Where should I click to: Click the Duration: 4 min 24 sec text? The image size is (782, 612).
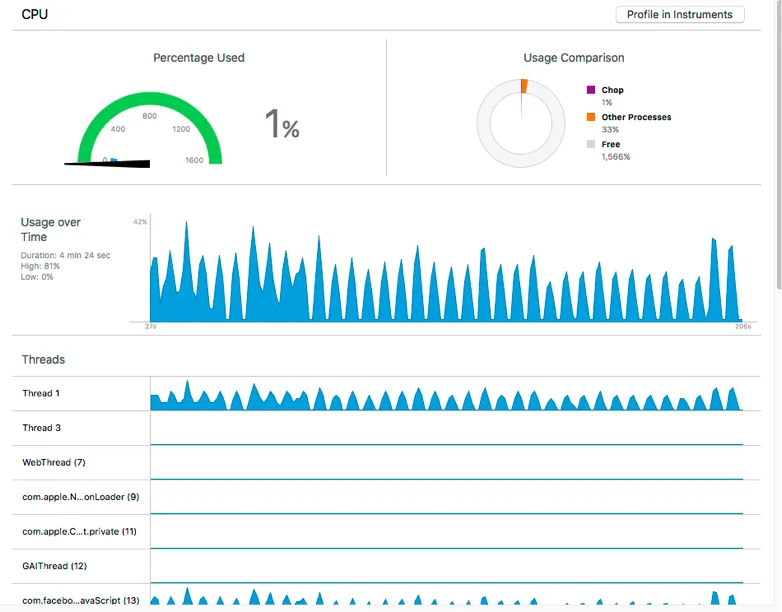pos(65,255)
